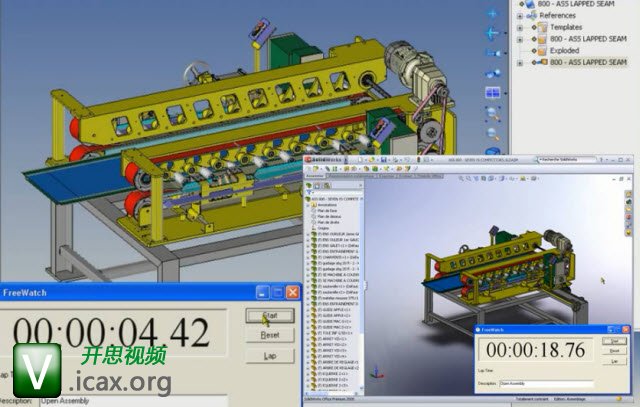The image size is (640, 407).
Task: Expand the References node in the tree
Action: point(520,16)
